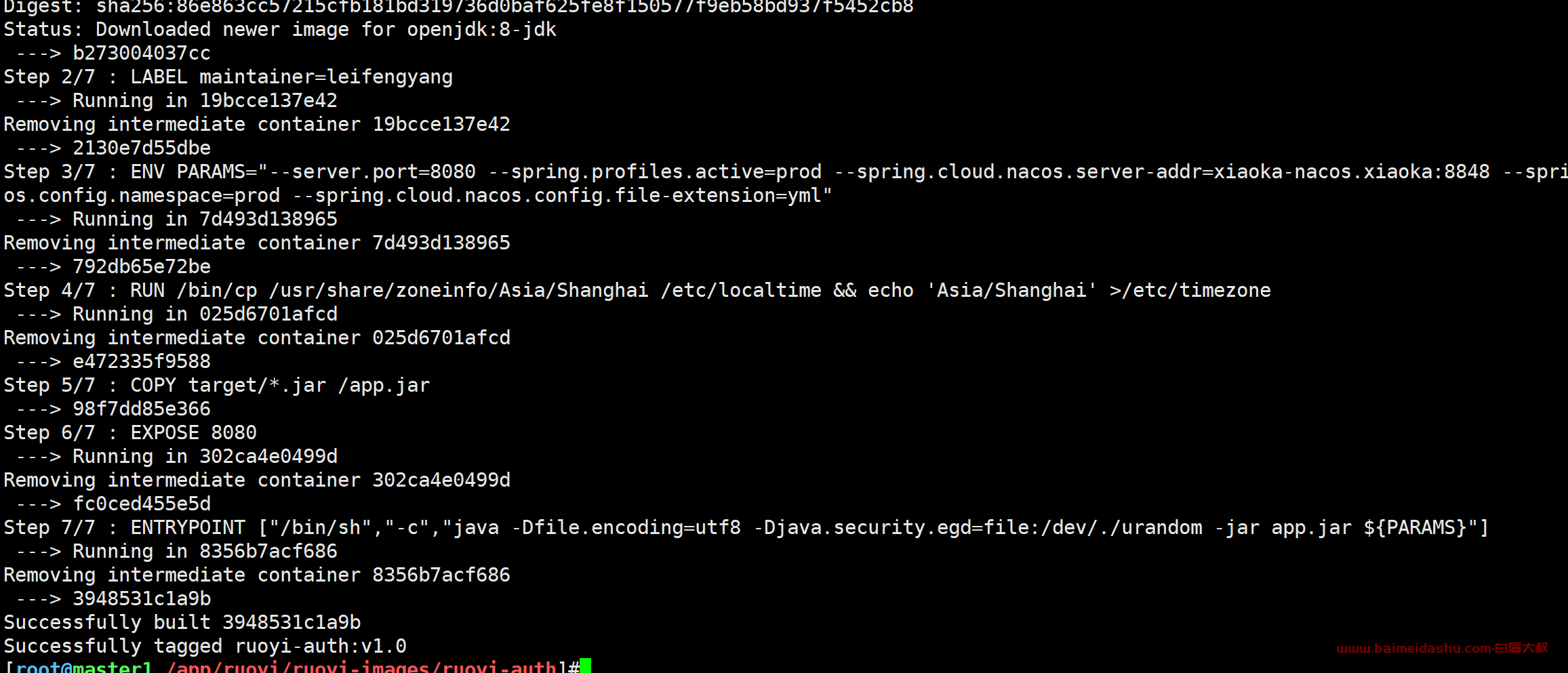Click the image ID e472335f9588
1568x673 pixels.
142,361
